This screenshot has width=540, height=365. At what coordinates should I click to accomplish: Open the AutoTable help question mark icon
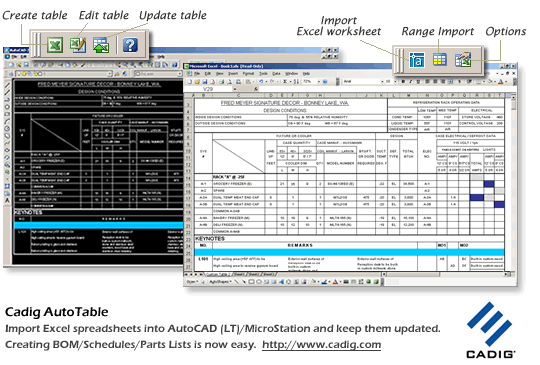[130, 45]
